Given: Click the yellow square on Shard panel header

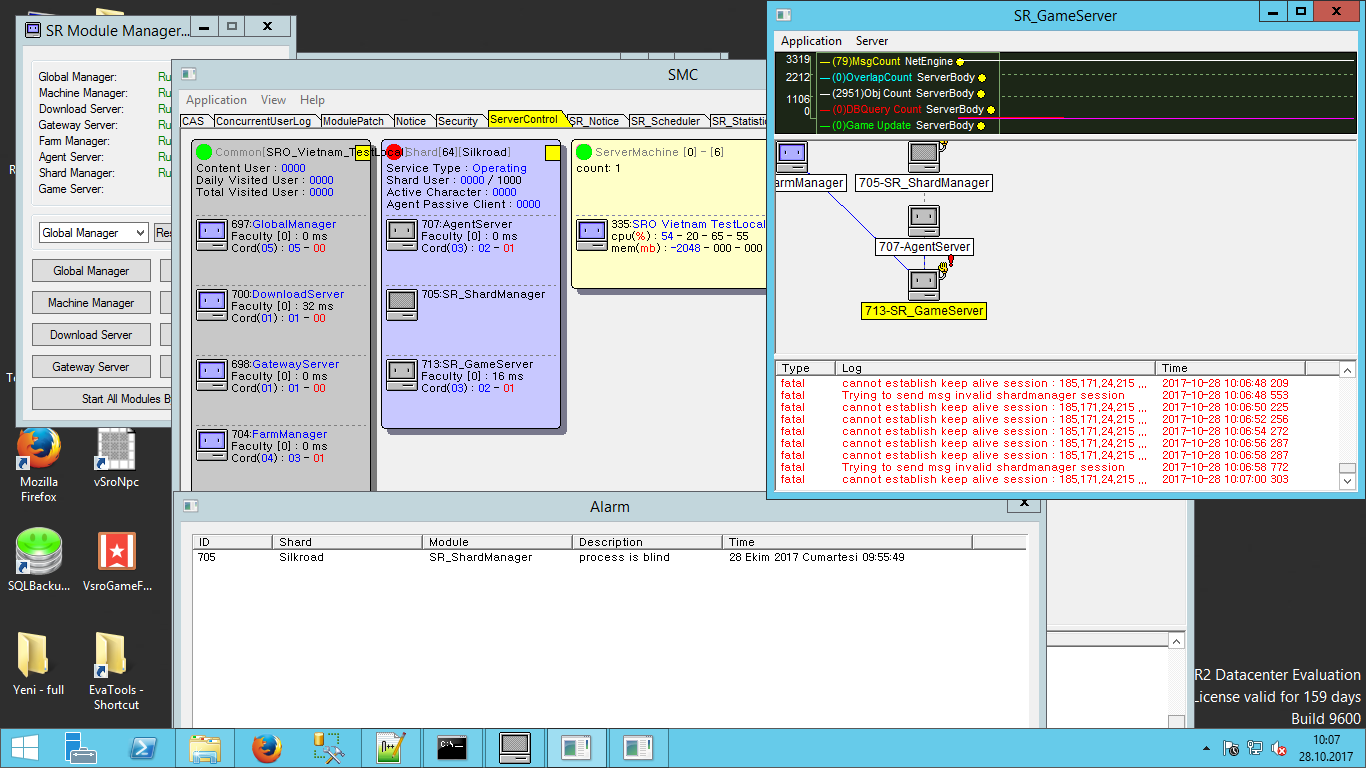Looking at the screenshot, I should [x=552, y=153].
